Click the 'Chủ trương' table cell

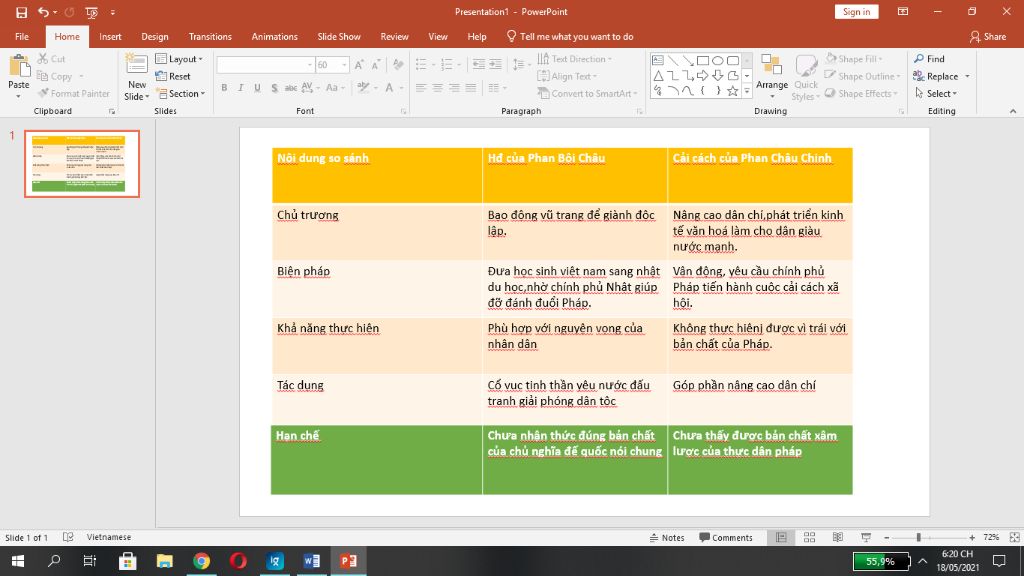point(377,231)
